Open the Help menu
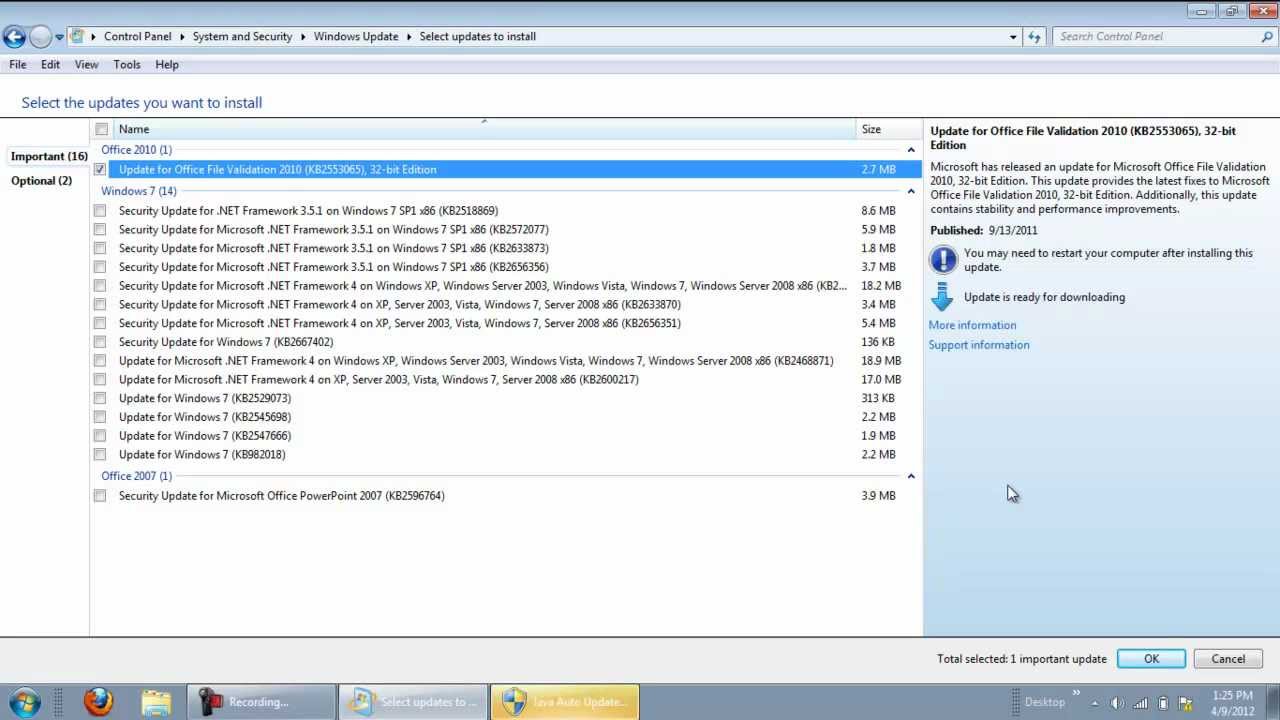Viewport: 1280px width, 720px height. tap(167, 64)
